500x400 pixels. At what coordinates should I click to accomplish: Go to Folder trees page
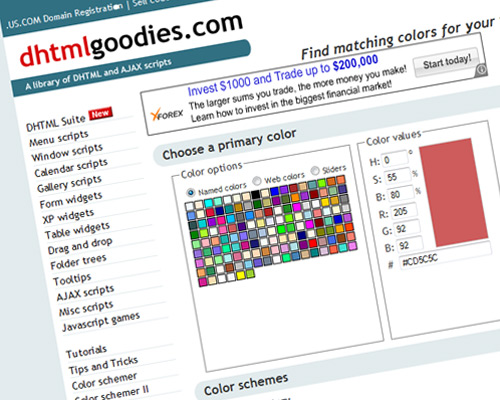78,262
